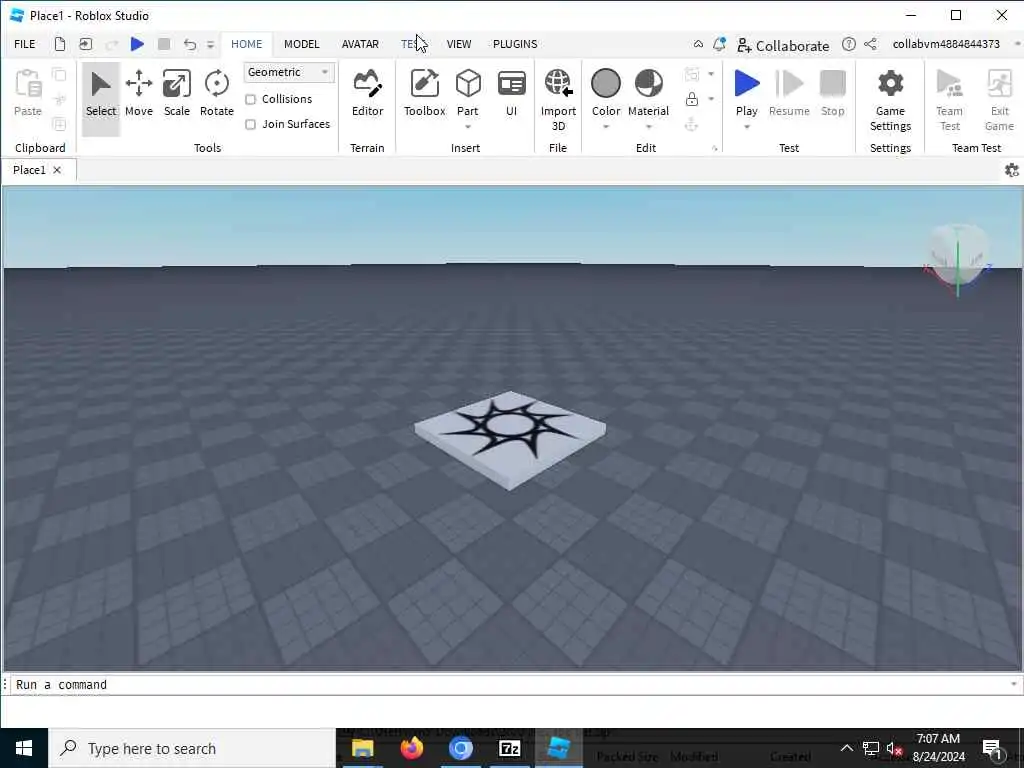Open the quick access customize dropdown

point(210,44)
